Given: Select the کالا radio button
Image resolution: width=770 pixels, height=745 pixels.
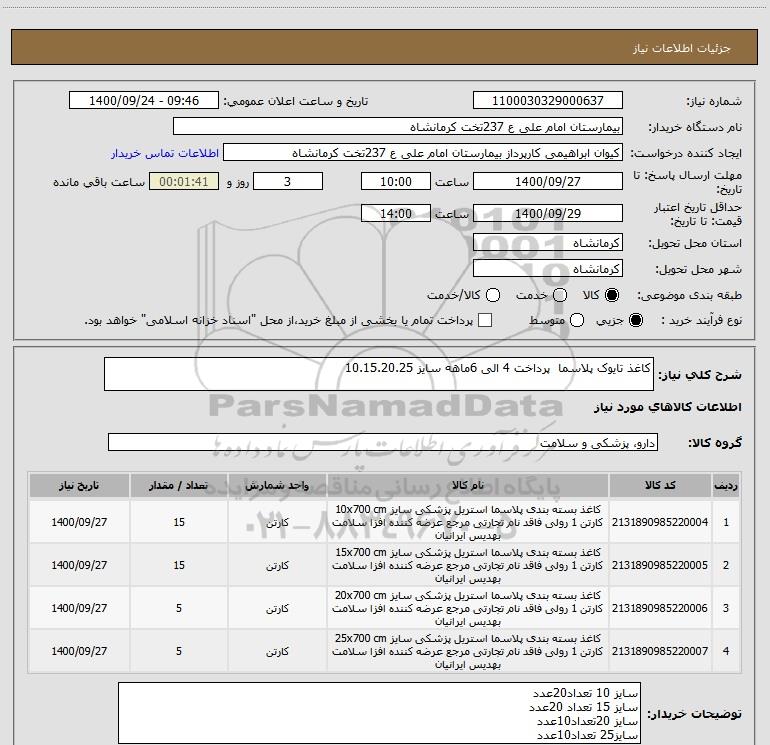Looking at the screenshot, I should pyautogui.click(x=612, y=295).
